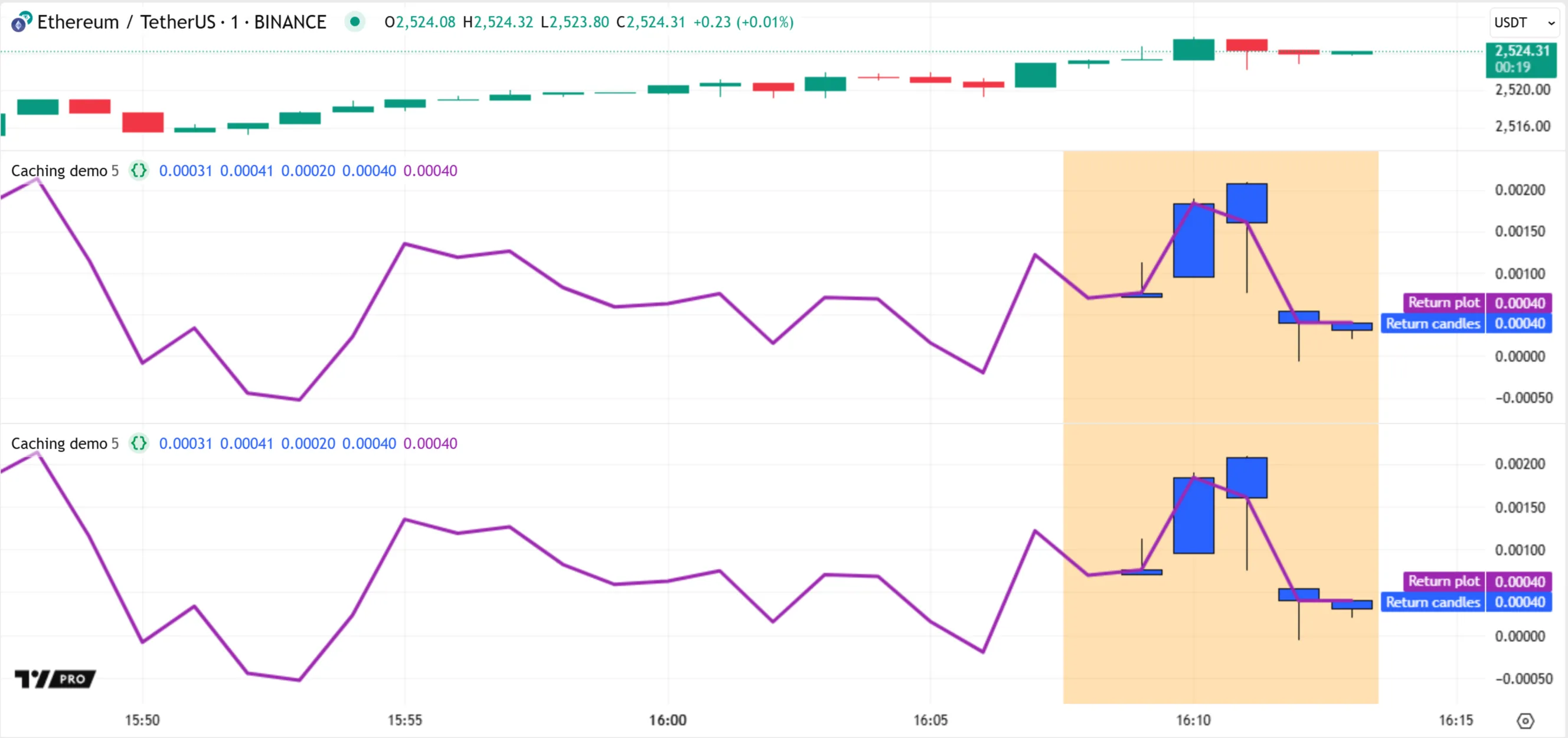Click the Ethereum coin logo icon
This screenshot has height=738, width=1568.
21,22
